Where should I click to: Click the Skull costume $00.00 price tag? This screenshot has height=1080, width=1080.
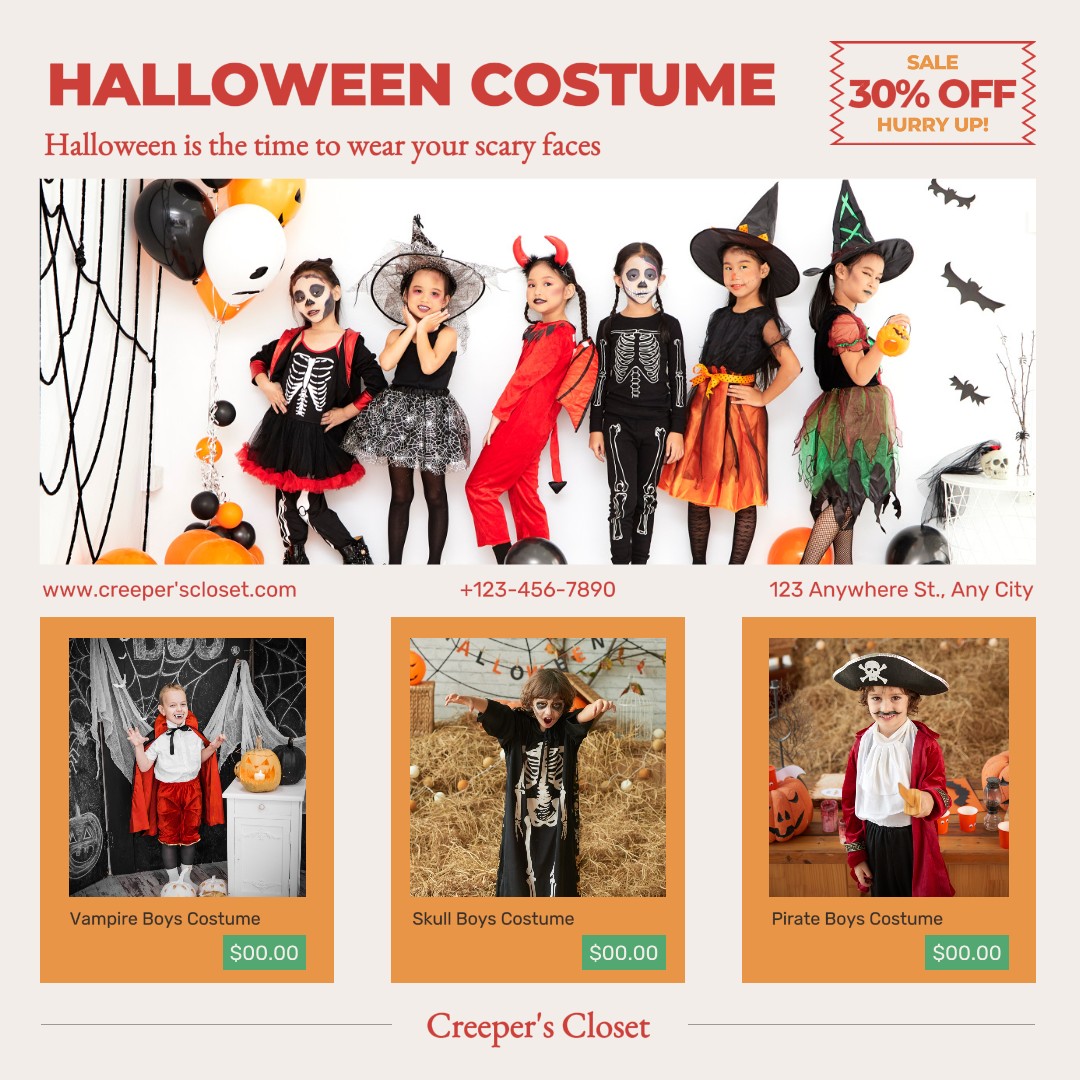click(x=623, y=953)
